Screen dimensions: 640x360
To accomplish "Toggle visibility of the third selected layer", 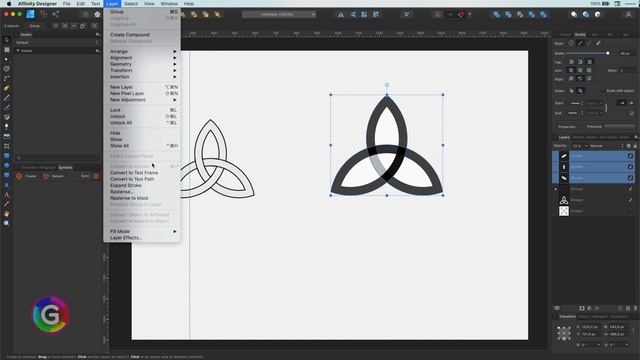I will (x=630, y=178).
